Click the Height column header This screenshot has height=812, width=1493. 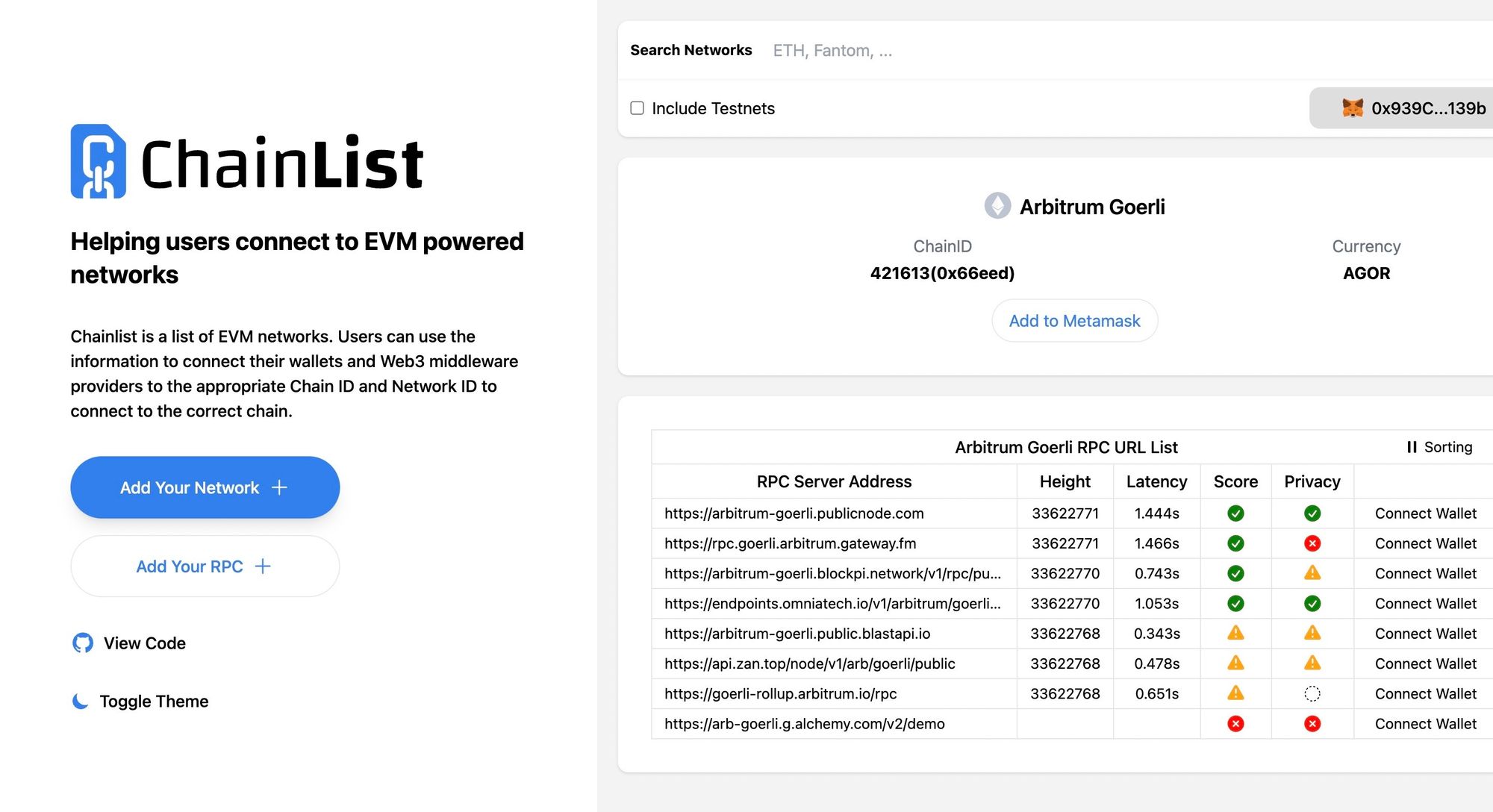pyautogui.click(x=1065, y=481)
